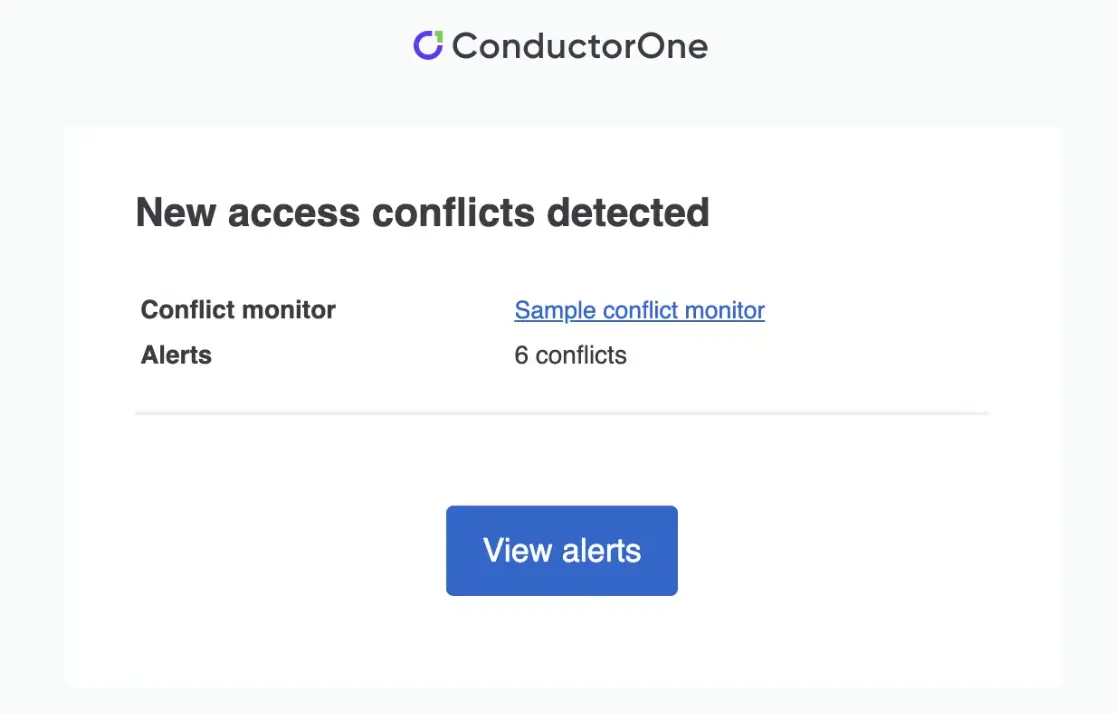The width and height of the screenshot is (1118, 713).
Task: Open the Sample conflict monitor link
Action: point(639,310)
